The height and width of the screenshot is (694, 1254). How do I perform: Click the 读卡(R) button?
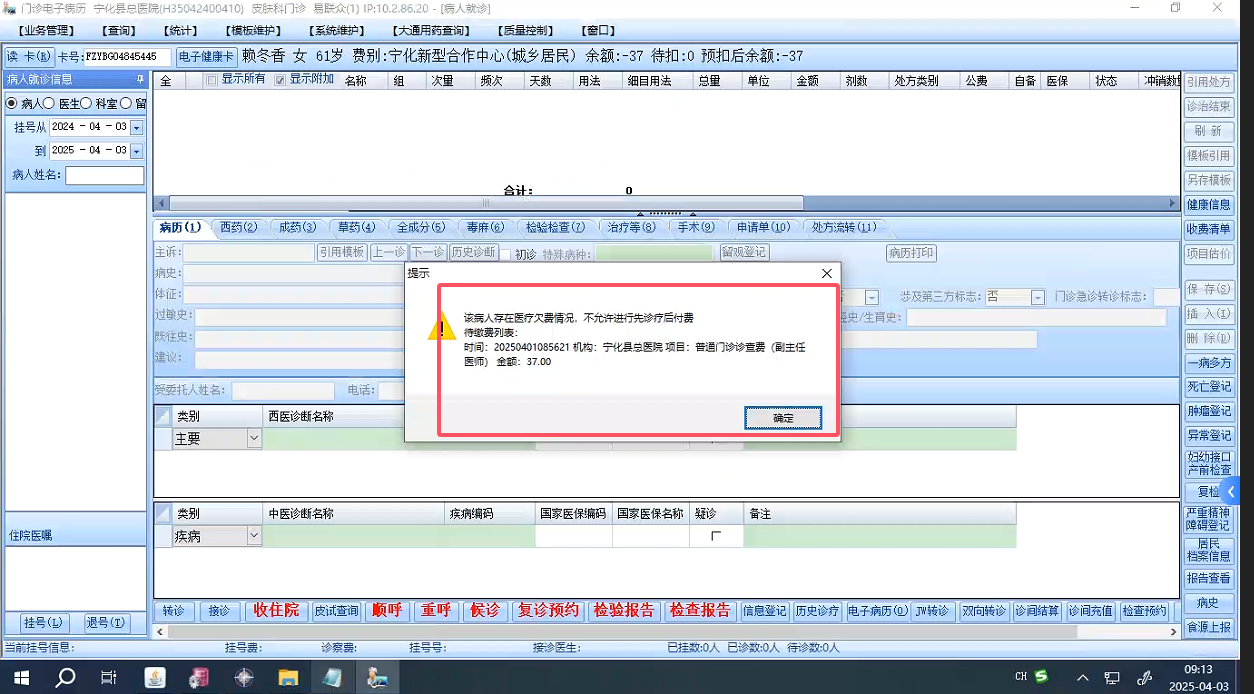[28, 57]
